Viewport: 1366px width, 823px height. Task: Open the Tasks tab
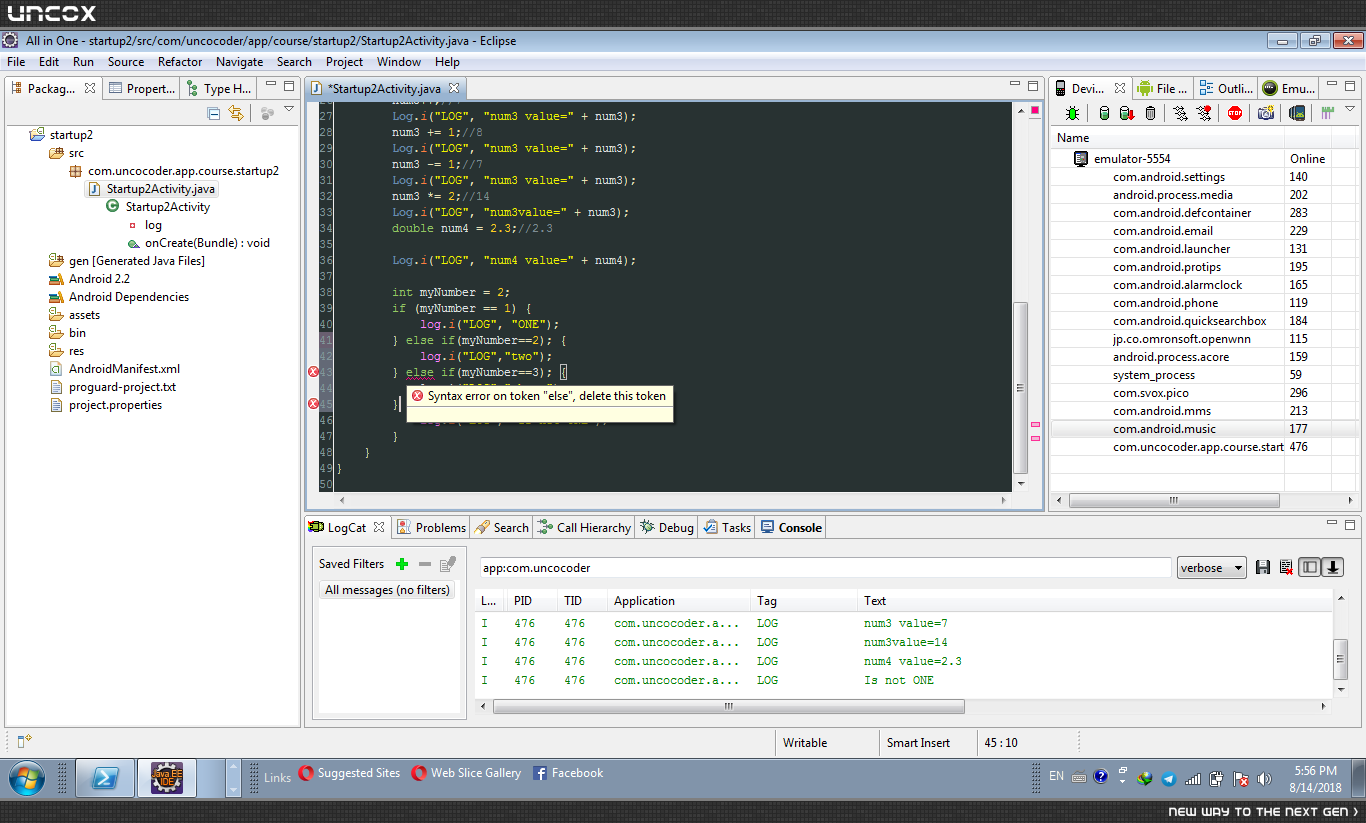727,527
